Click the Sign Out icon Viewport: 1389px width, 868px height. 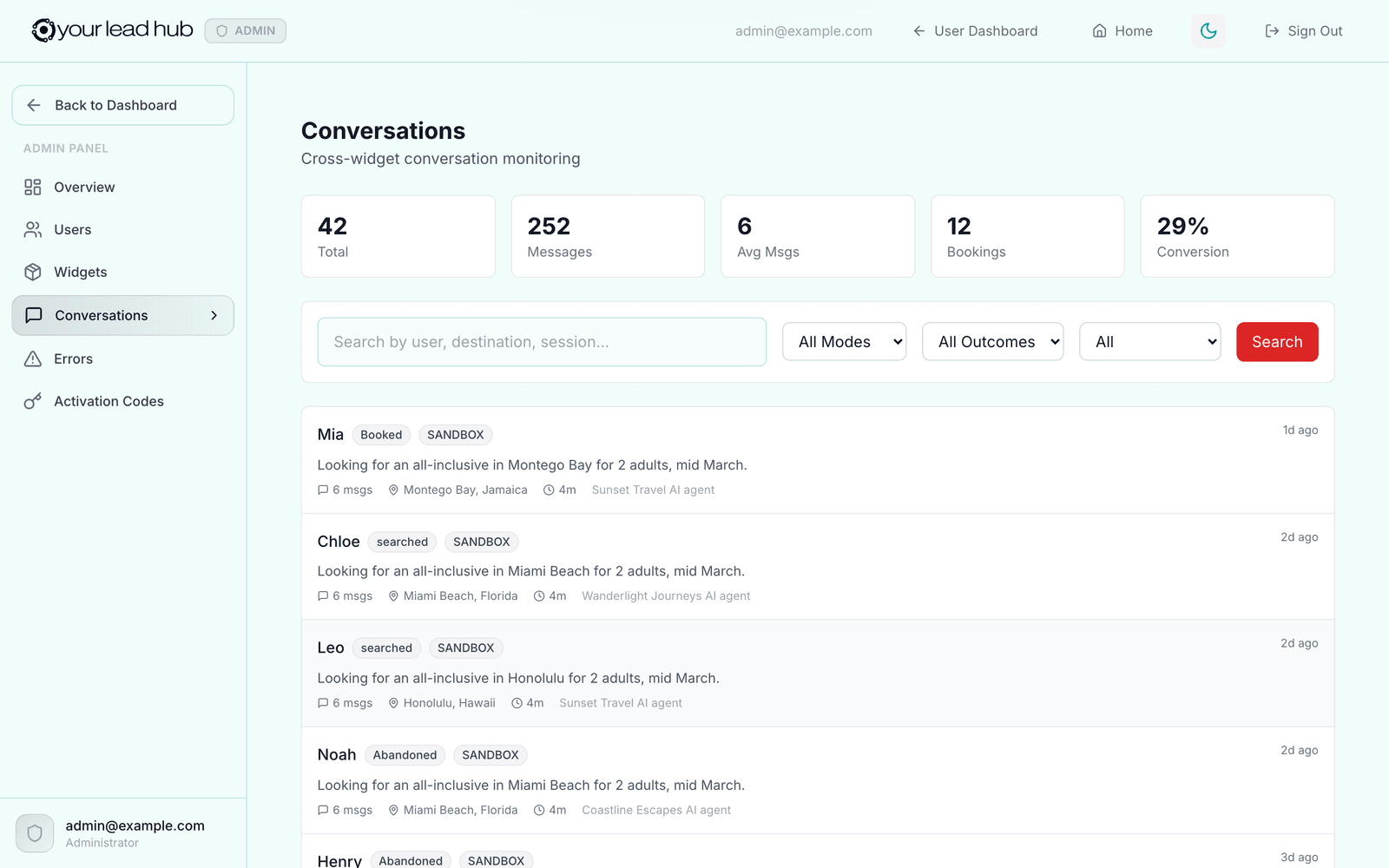[x=1272, y=31]
